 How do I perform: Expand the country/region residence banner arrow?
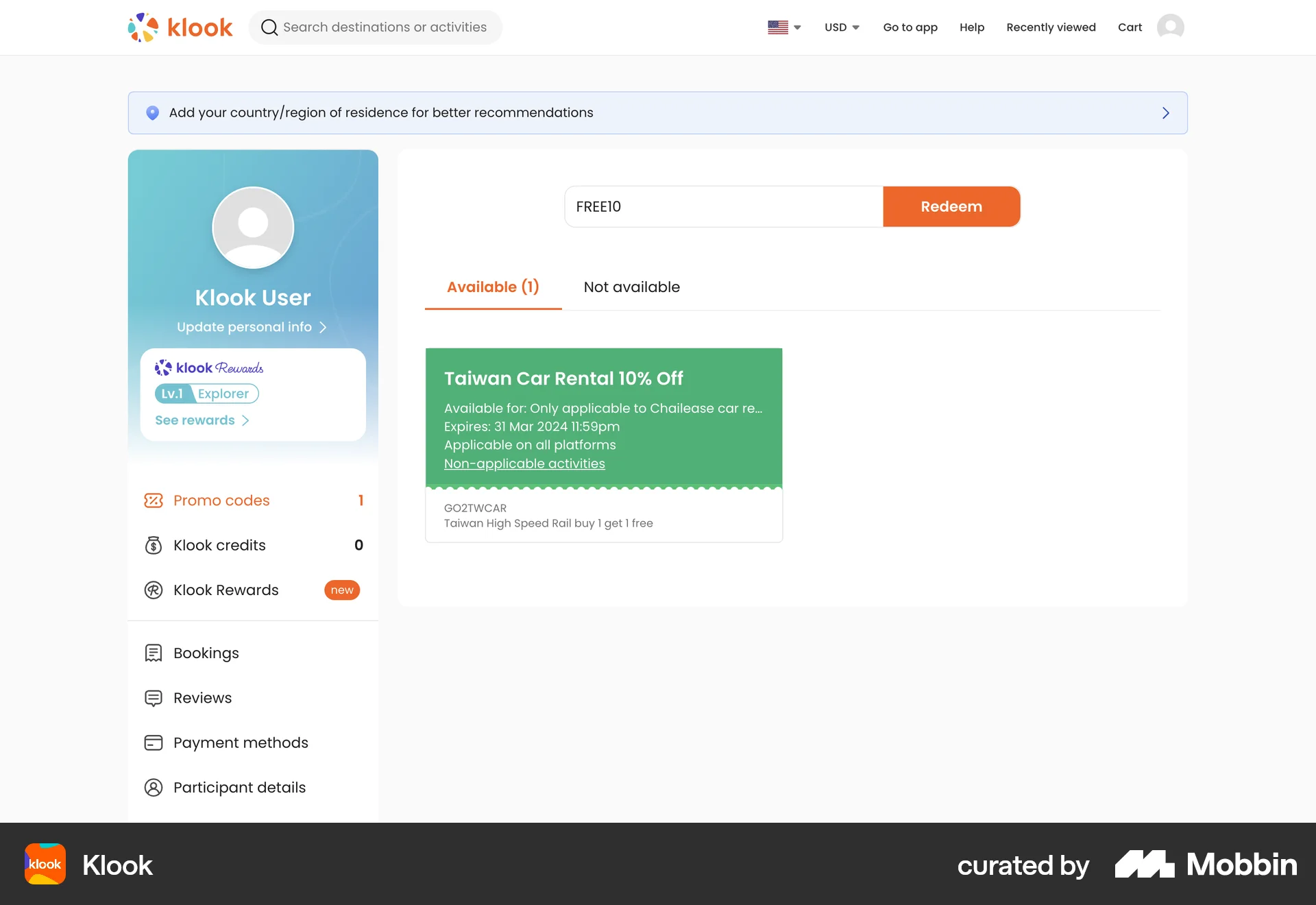[x=1165, y=113]
